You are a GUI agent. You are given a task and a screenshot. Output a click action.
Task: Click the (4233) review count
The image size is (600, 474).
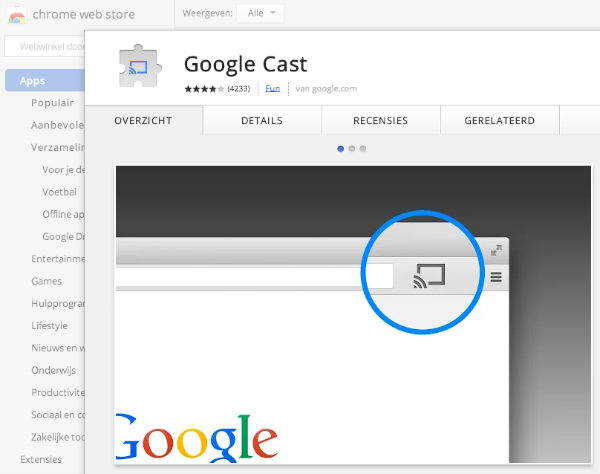pos(238,89)
